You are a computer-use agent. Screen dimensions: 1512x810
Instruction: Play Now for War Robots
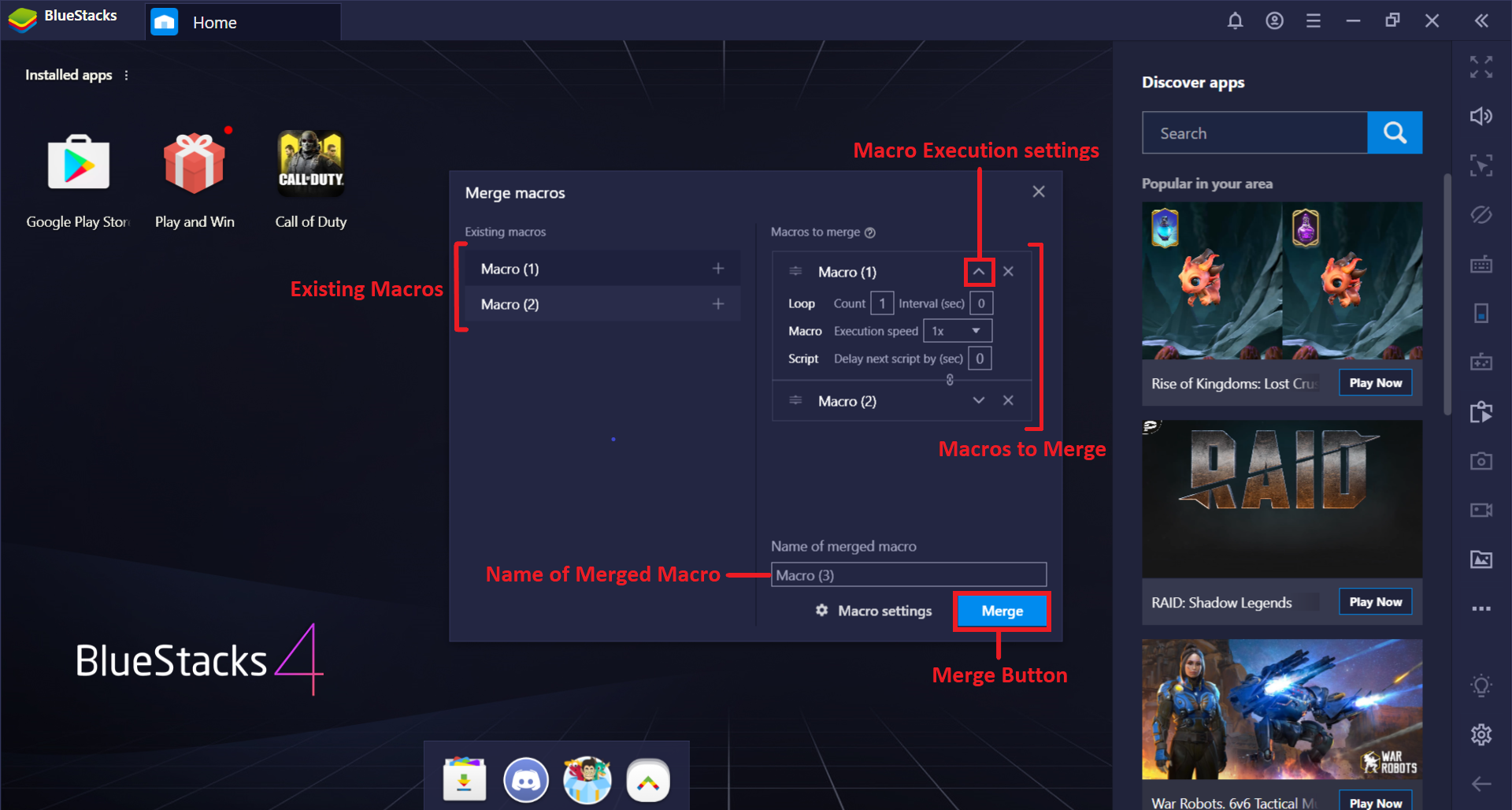click(x=1376, y=801)
